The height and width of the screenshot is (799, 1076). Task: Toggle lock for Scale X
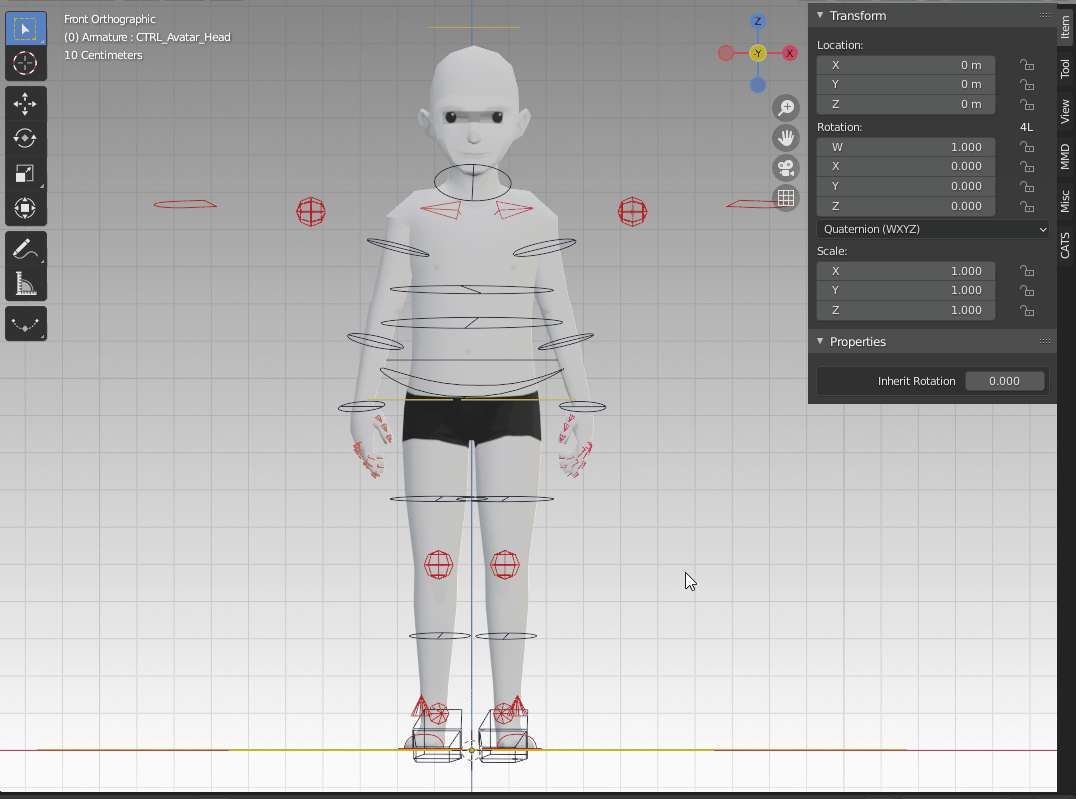pyautogui.click(x=1027, y=271)
